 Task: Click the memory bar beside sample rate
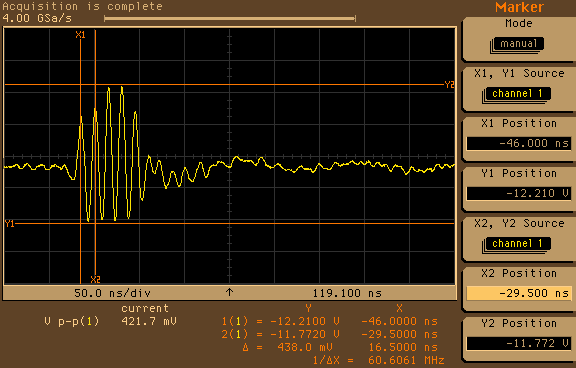(x=230, y=18)
